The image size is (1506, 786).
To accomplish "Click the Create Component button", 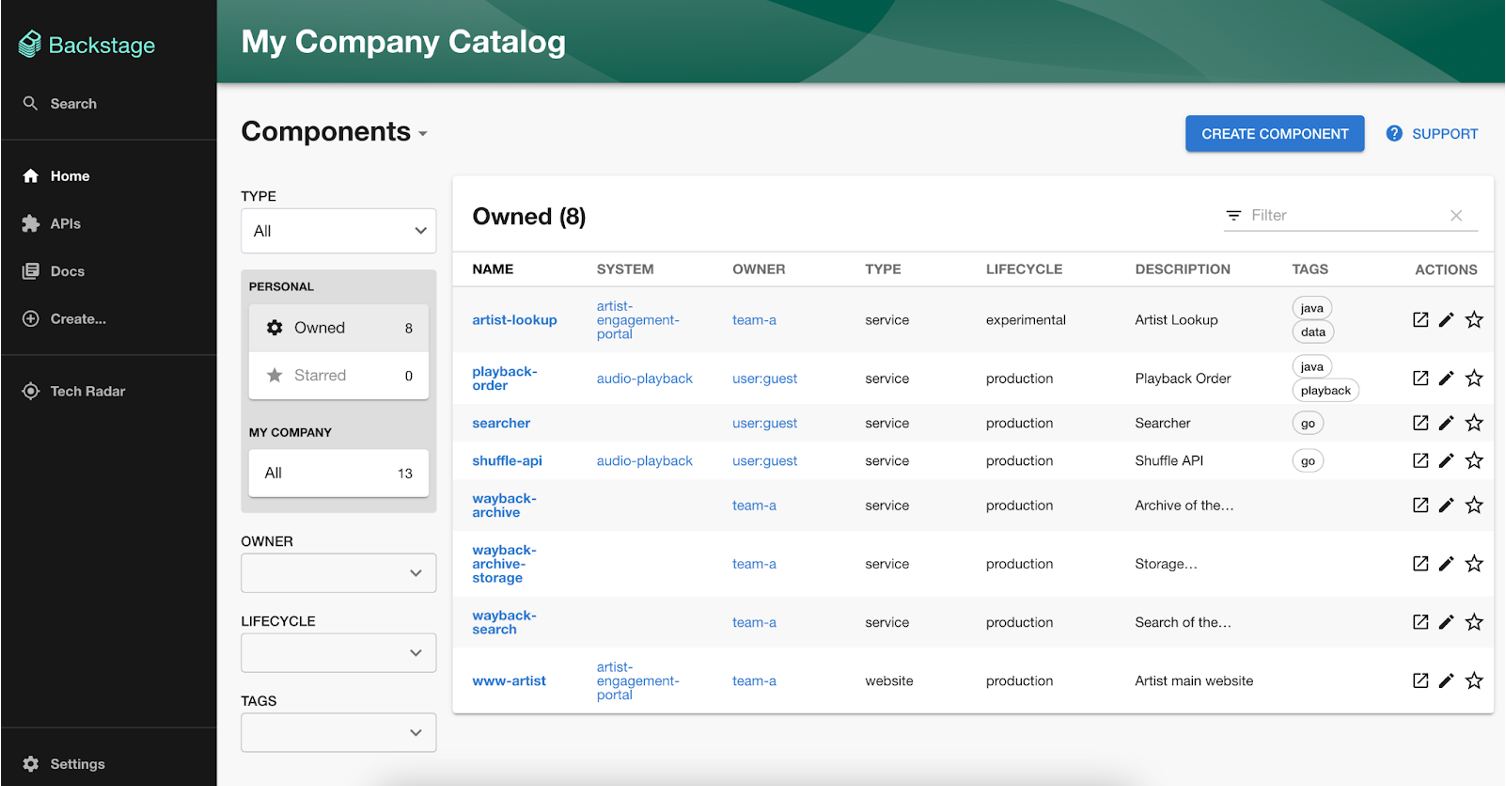I will 1275,133.
